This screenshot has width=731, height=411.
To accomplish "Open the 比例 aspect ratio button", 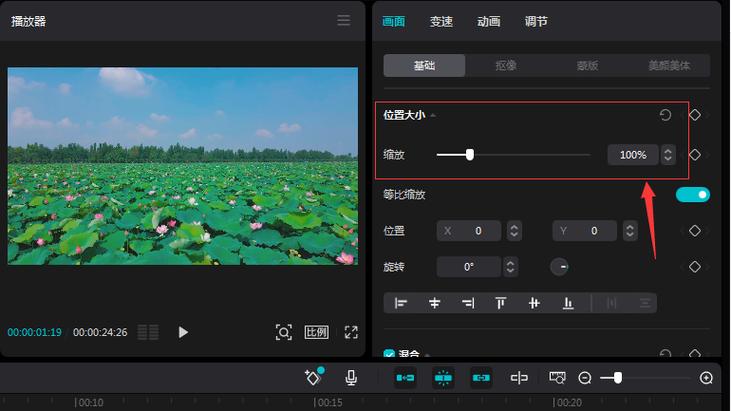I will tap(317, 332).
